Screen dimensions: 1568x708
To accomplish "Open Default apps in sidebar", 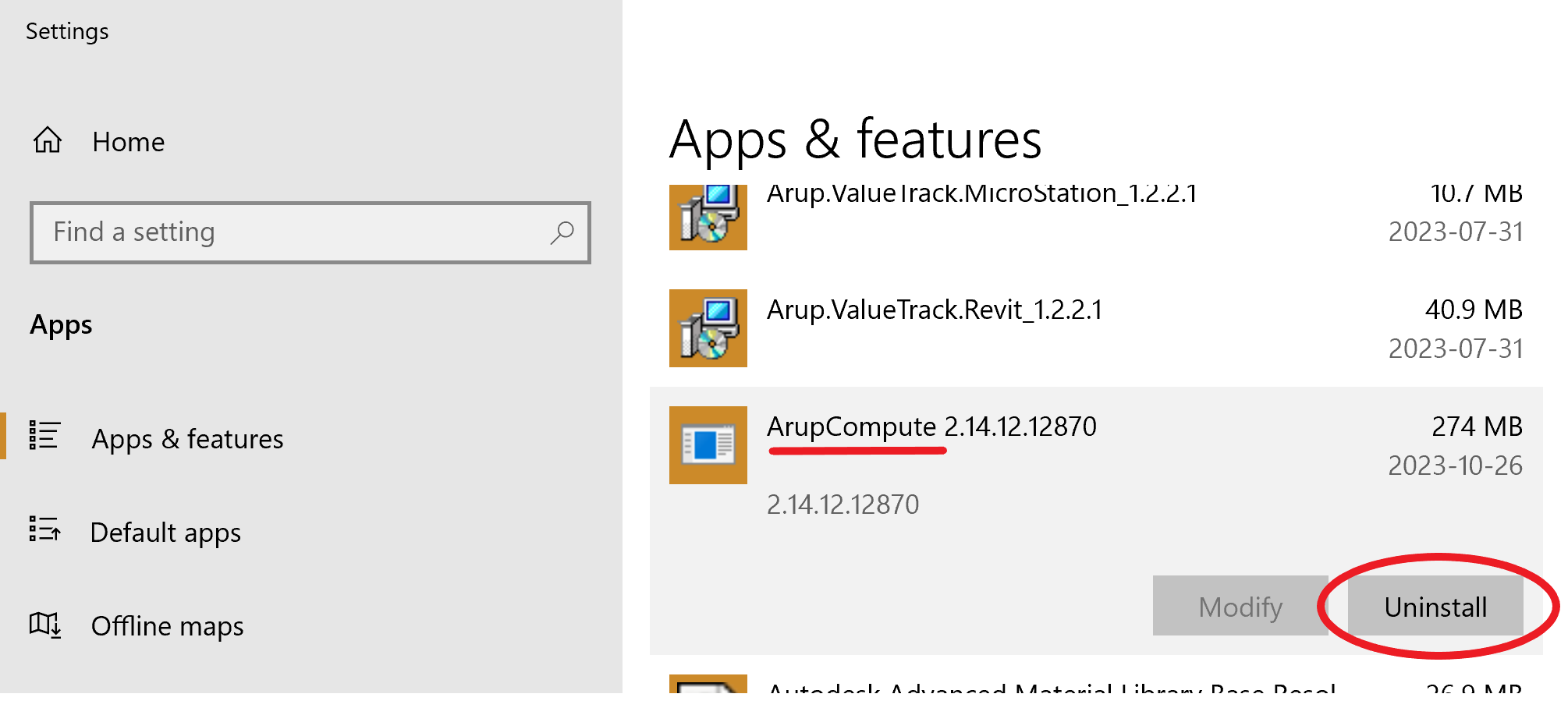I will click(x=165, y=533).
